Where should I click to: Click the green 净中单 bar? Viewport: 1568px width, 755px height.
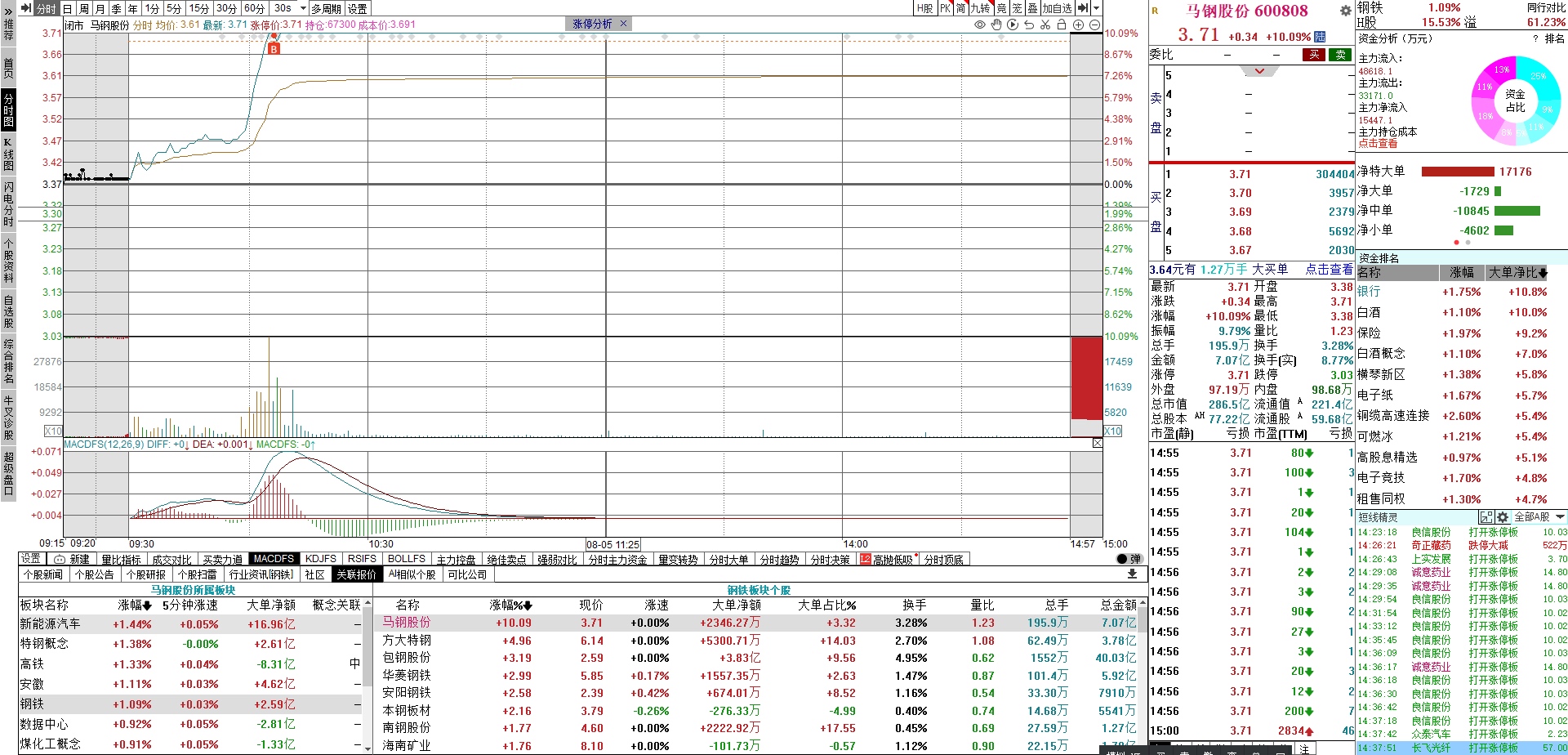tap(1517, 211)
